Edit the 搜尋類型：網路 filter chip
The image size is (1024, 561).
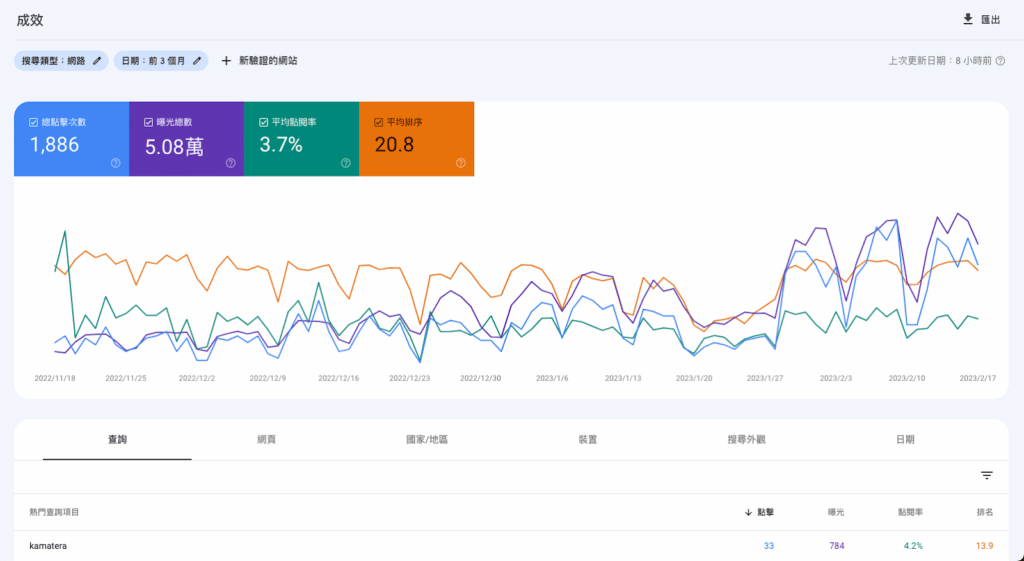[61, 61]
